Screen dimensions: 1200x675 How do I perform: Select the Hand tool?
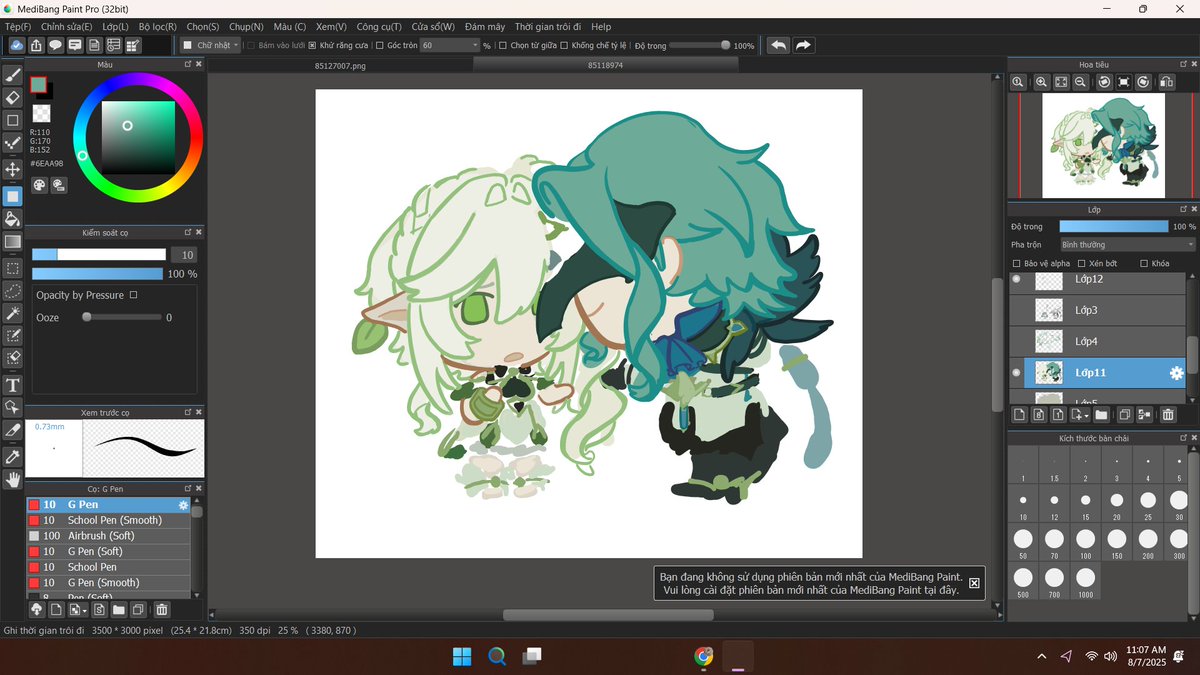click(13, 480)
